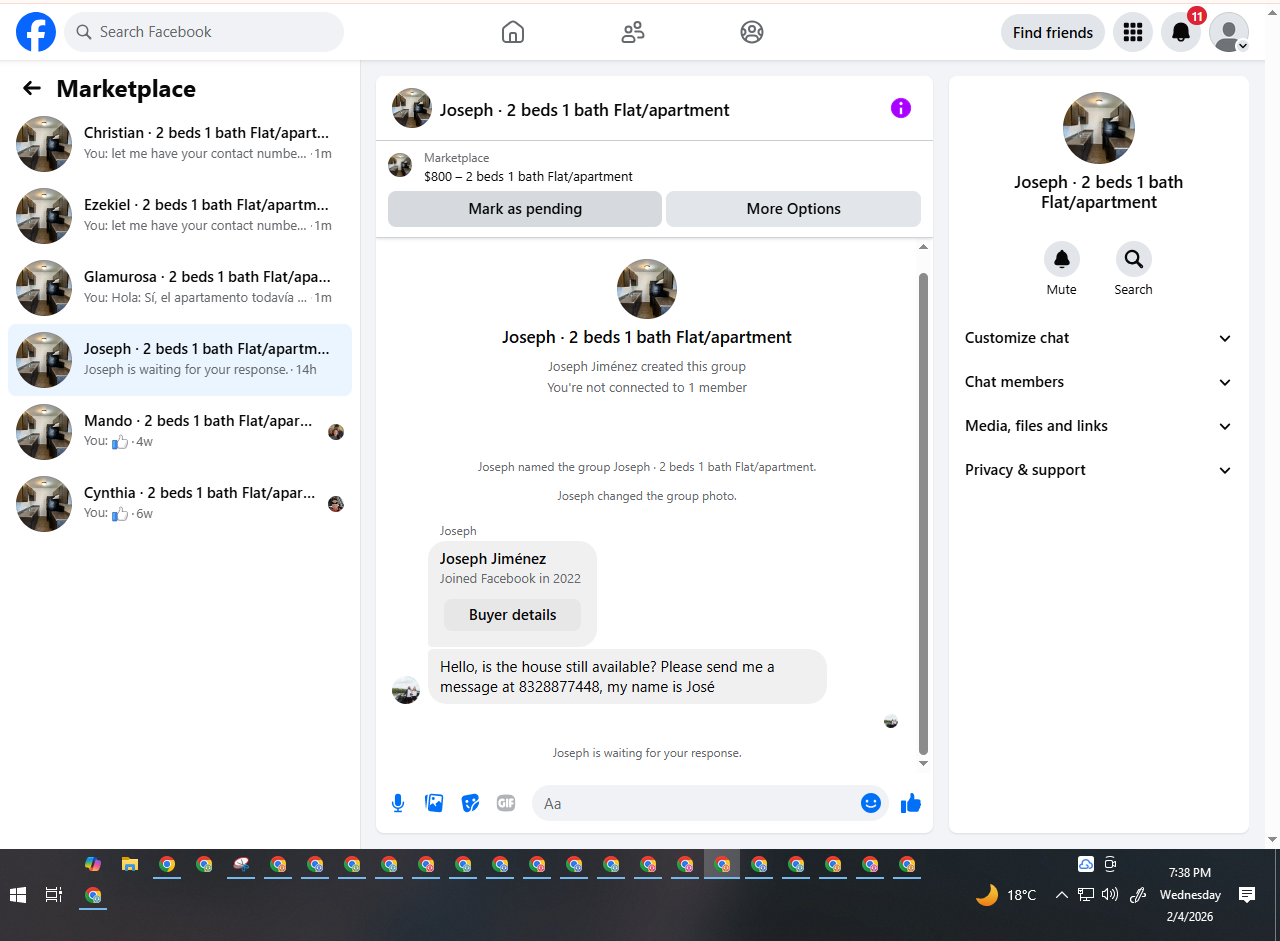Open Cynthia's conversation
This screenshot has height=941, width=1280.
180,504
